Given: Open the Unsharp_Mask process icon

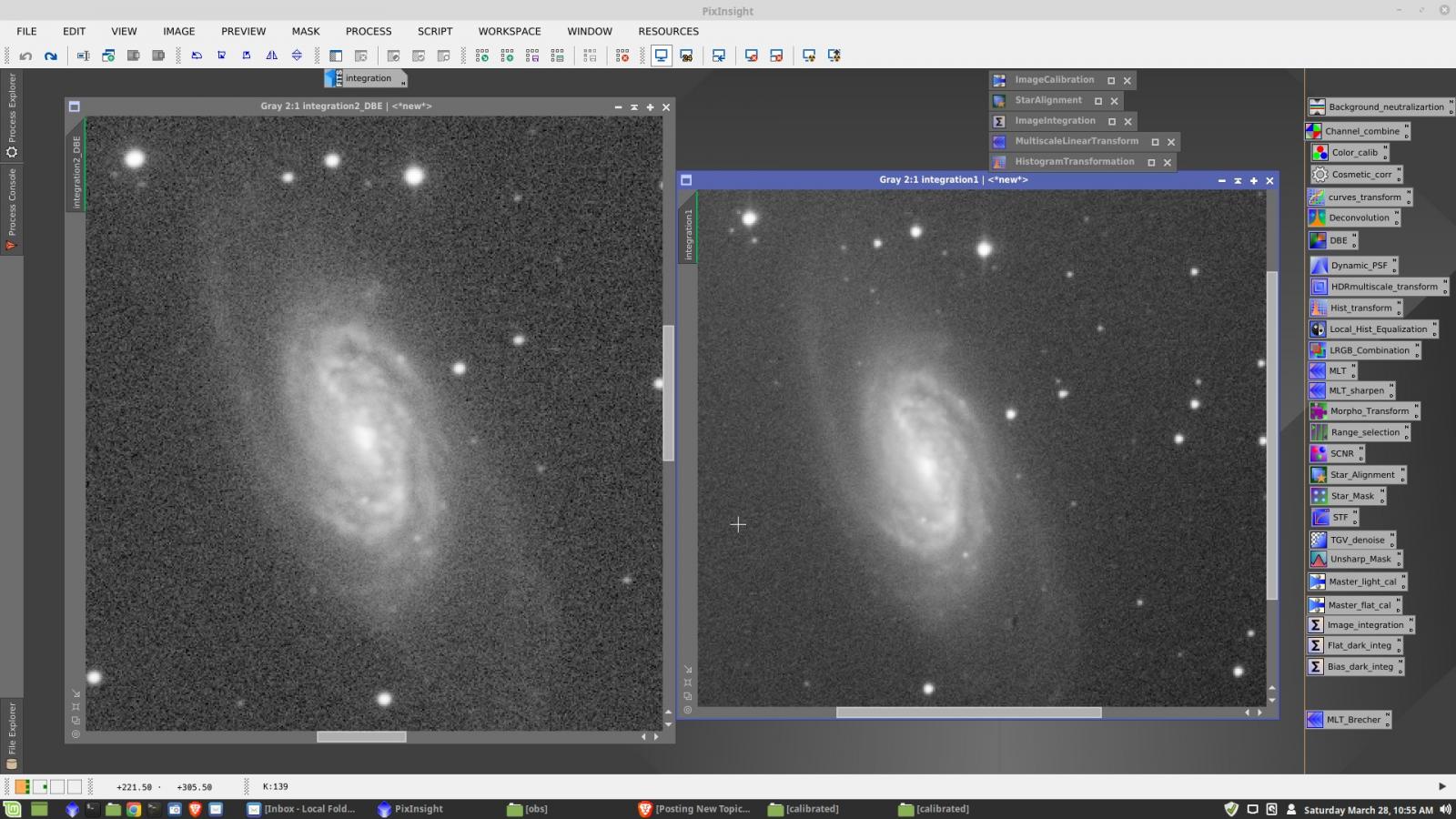Looking at the screenshot, I should pyautogui.click(x=1355, y=559).
